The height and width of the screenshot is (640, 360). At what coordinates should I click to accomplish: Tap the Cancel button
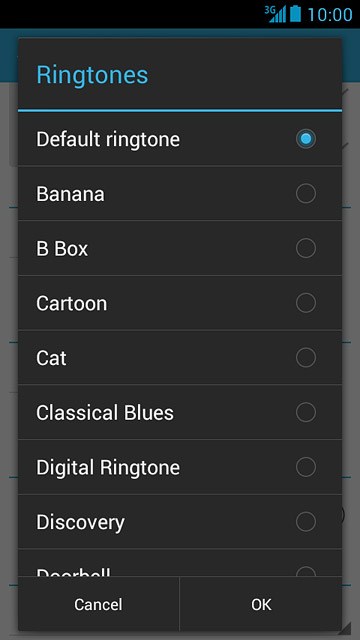pyautogui.click(x=98, y=604)
